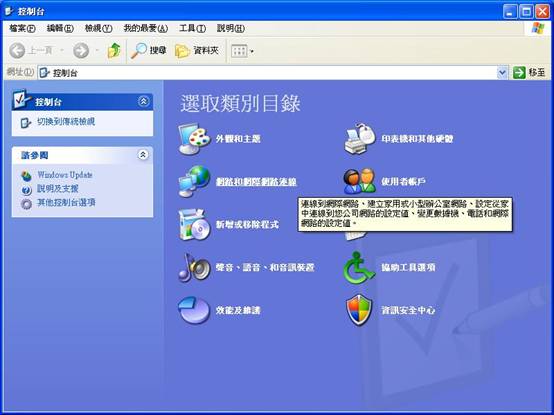Click the 說明及支援 text link
This screenshot has width=554, height=415.
58,189
